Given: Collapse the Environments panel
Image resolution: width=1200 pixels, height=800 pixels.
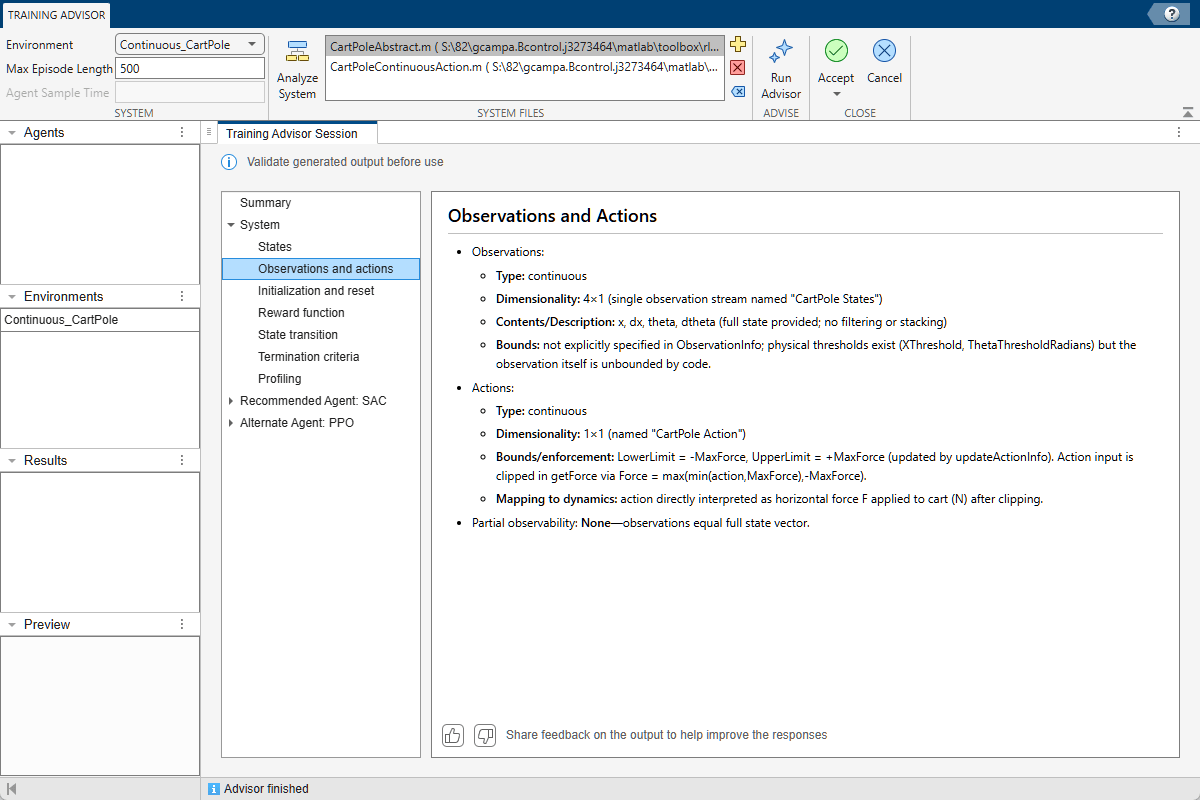Looking at the screenshot, I should (11, 296).
